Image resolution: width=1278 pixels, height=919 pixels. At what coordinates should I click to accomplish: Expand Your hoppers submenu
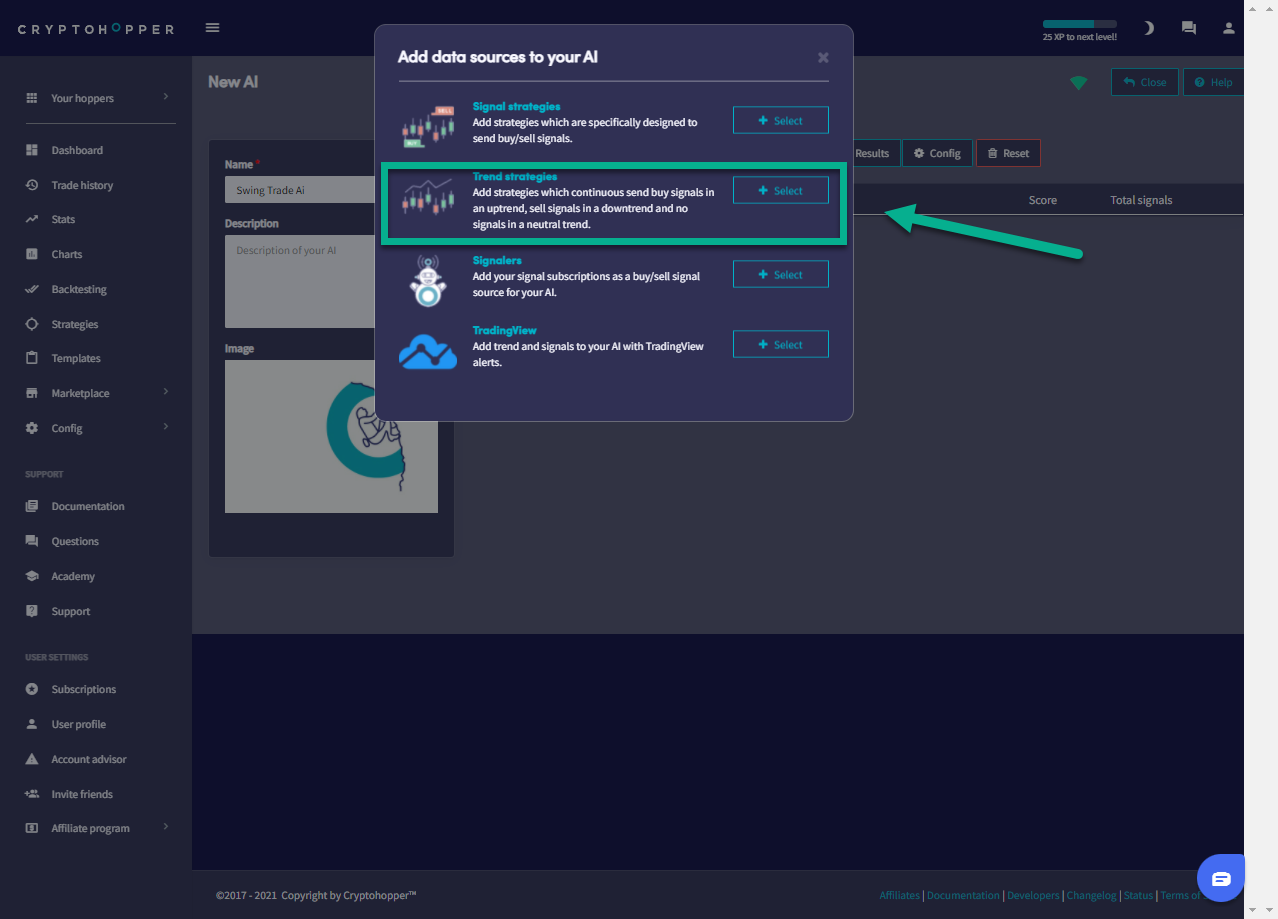pos(96,98)
